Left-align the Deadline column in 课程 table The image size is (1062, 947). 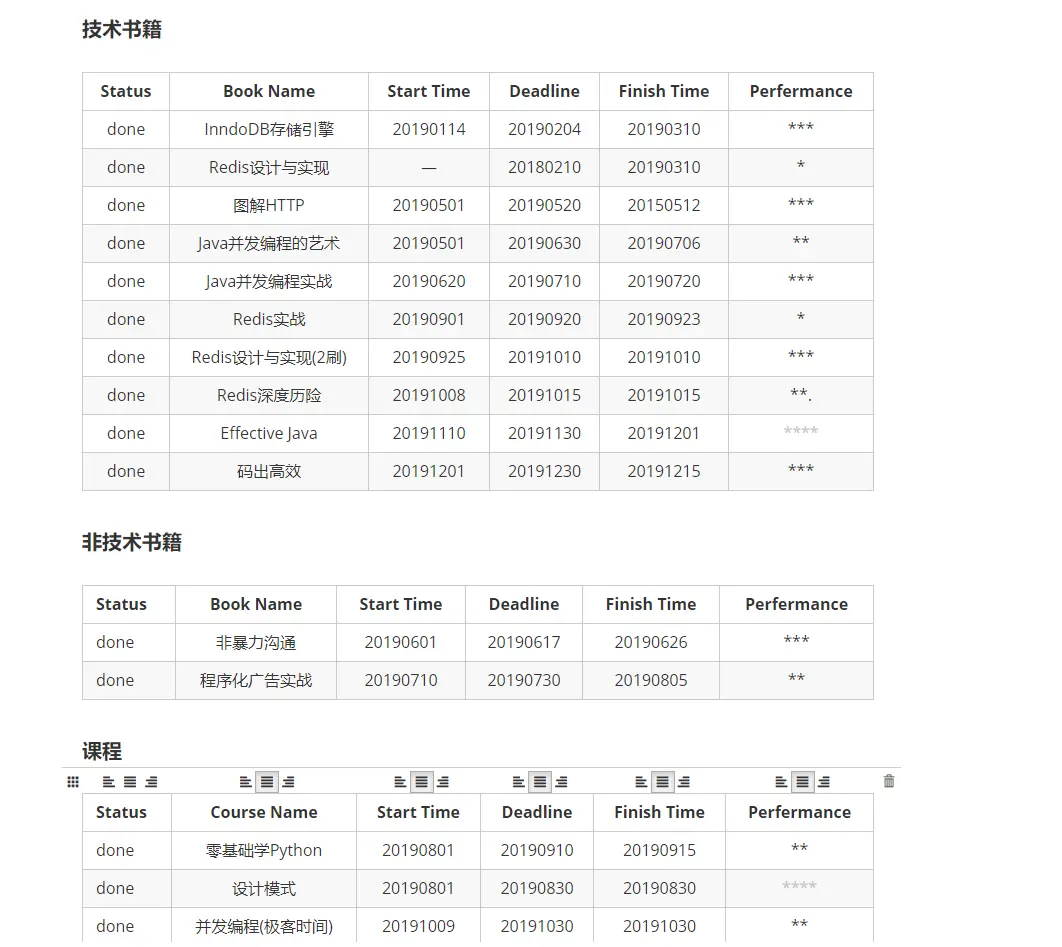click(x=519, y=782)
